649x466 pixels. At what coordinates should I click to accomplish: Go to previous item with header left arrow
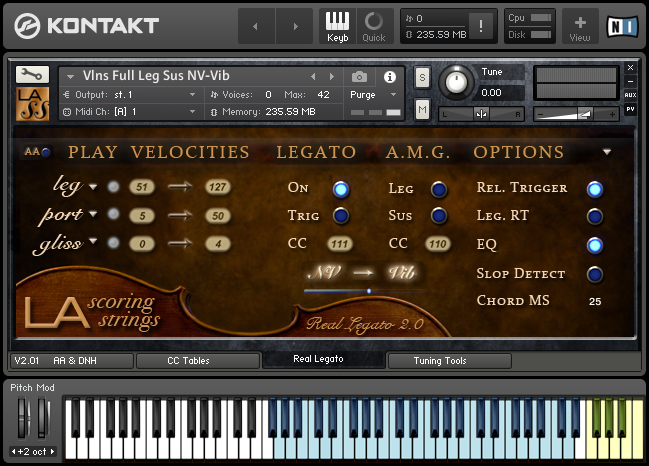255,26
